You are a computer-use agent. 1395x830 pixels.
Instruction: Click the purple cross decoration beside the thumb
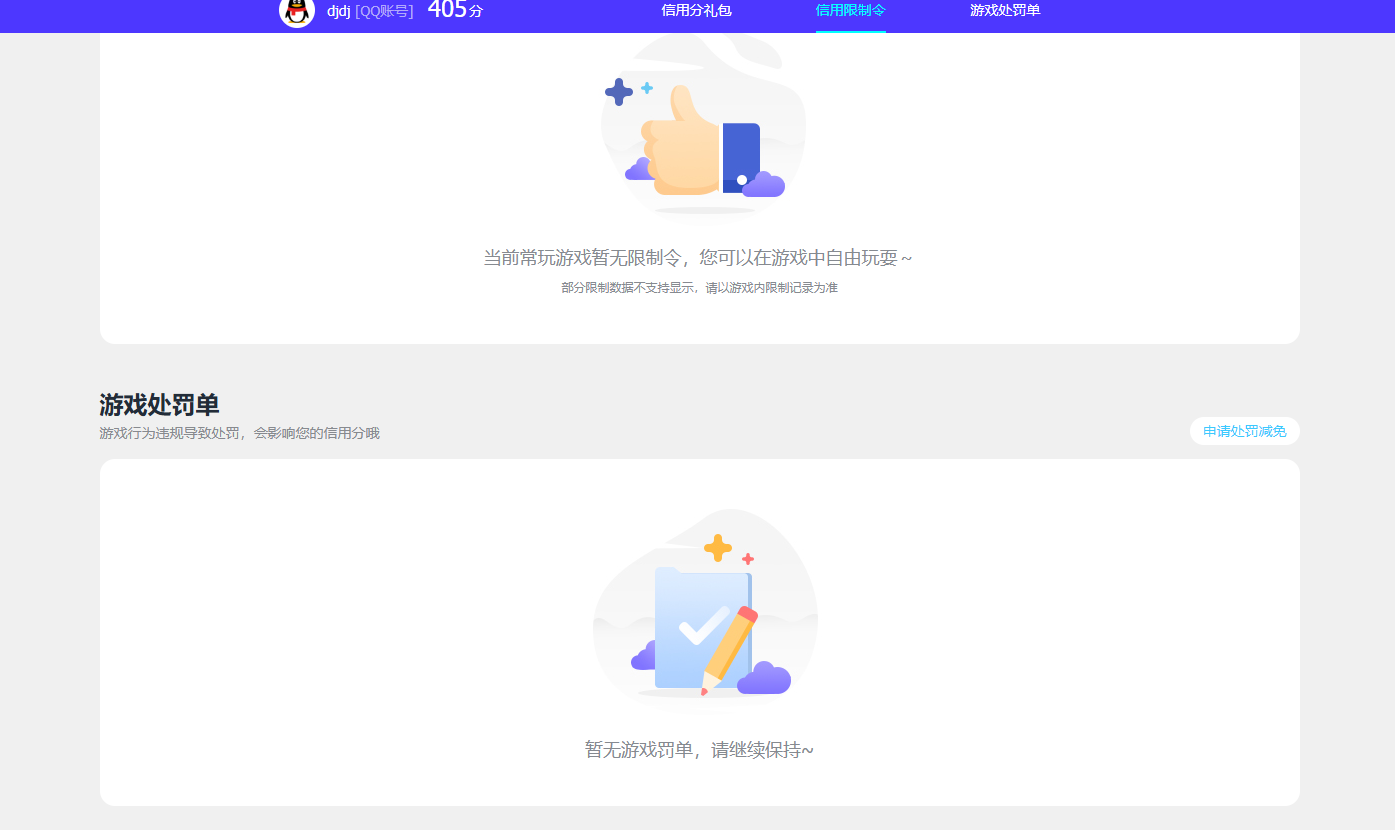click(621, 94)
